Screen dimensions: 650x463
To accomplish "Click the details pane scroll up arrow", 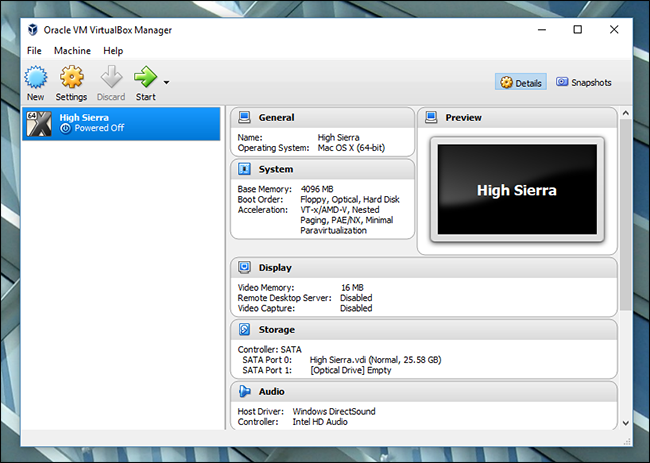I will pos(626,113).
